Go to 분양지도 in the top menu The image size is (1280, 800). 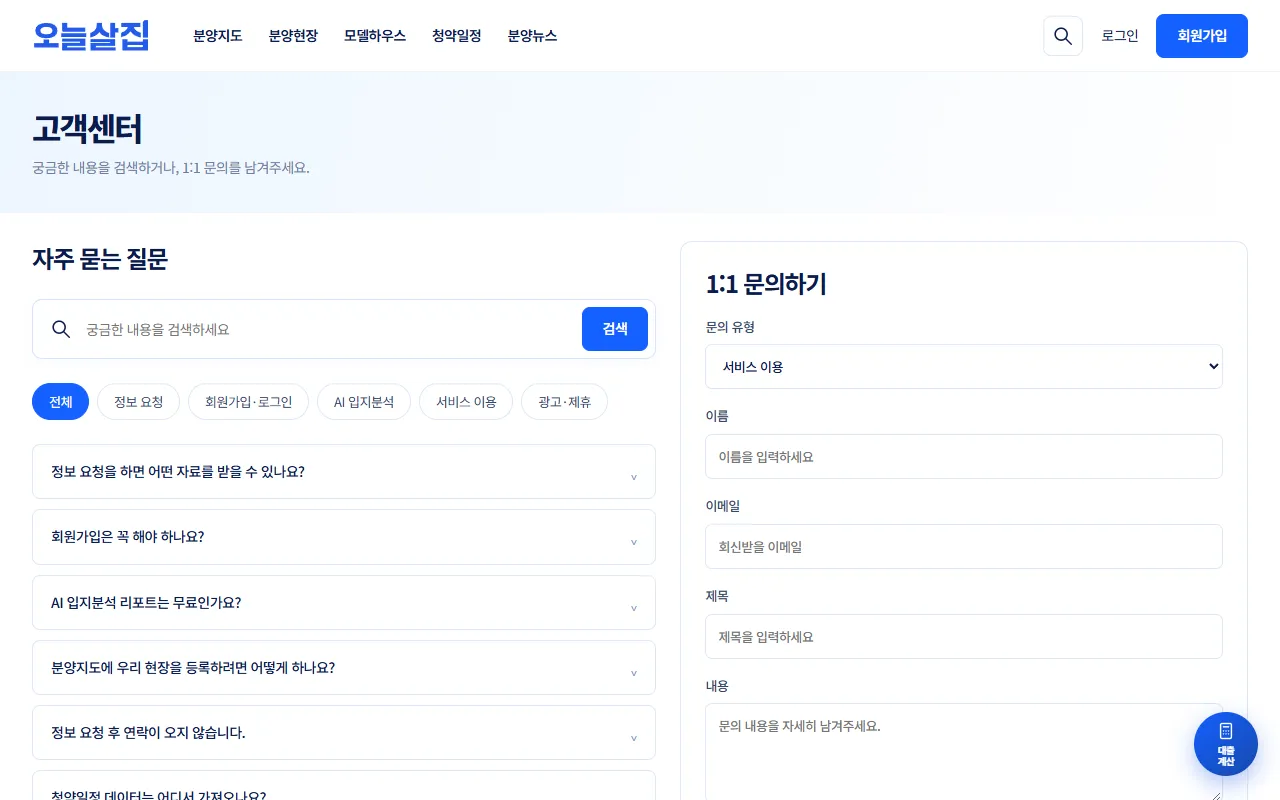click(x=218, y=36)
